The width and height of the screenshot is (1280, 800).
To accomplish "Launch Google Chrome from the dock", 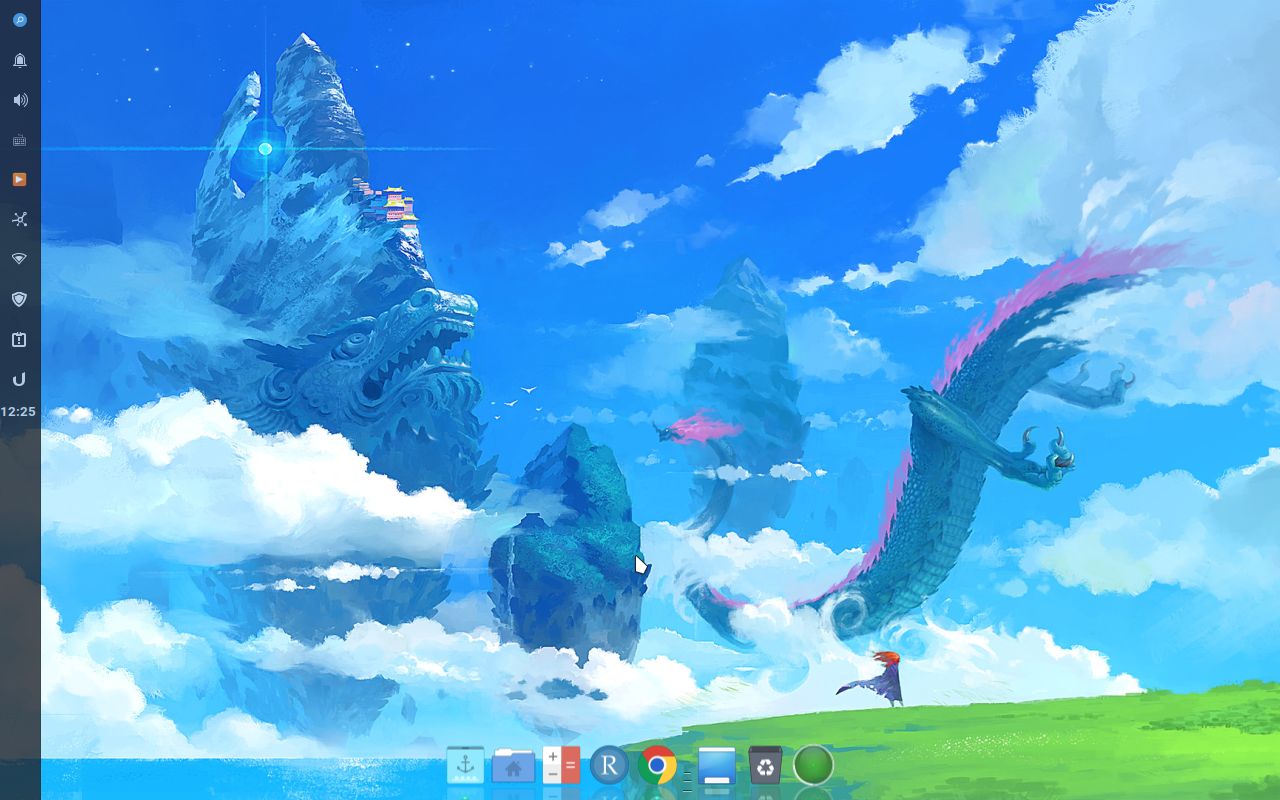I will pos(657,766).
